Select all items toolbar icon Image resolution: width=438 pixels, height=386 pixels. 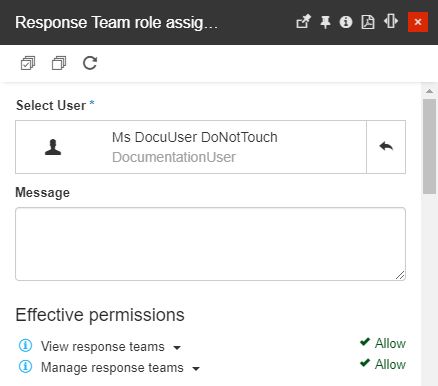tap(28, 63)
